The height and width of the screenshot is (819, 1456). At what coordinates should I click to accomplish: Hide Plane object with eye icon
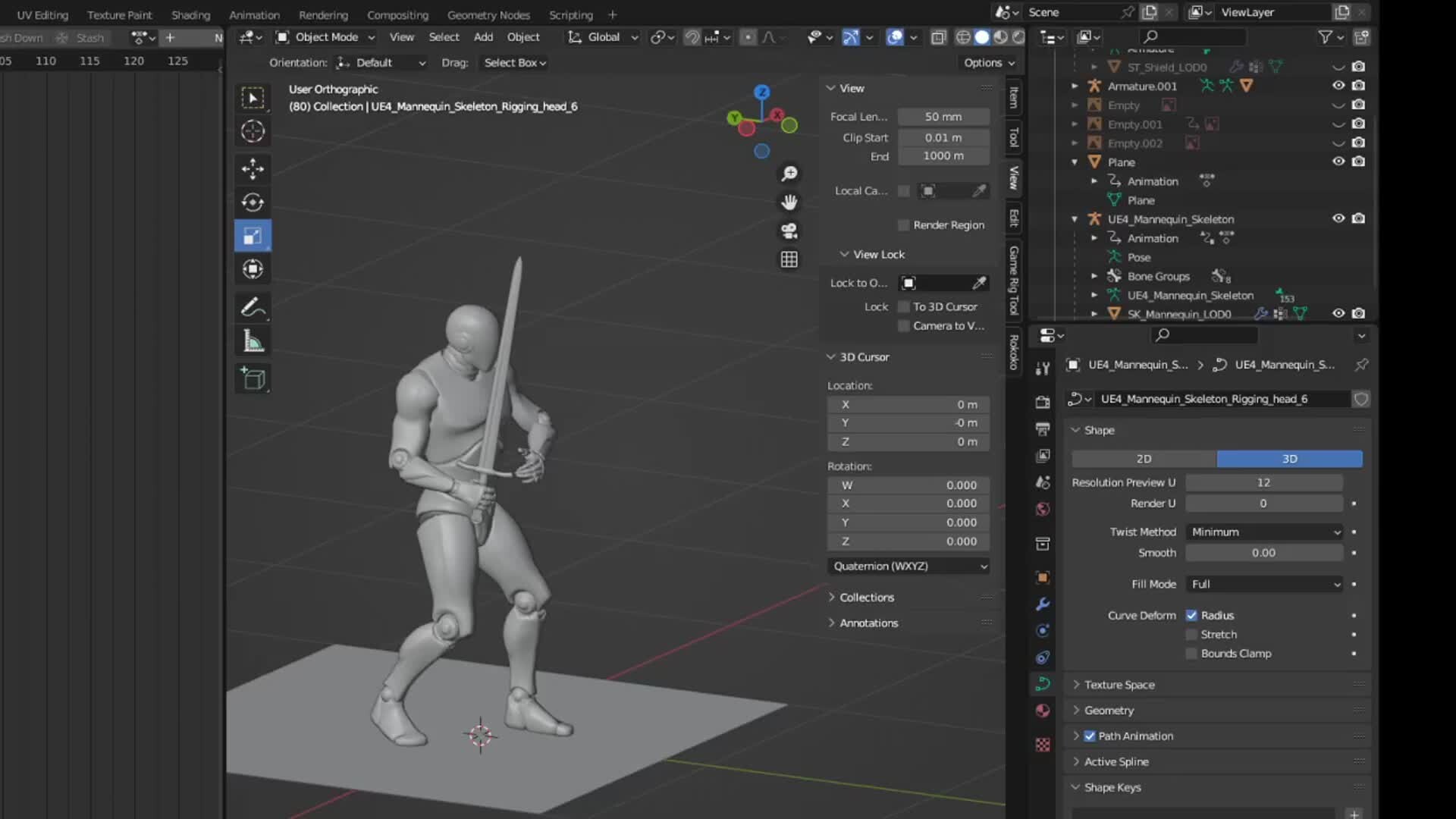pyautogui.click(x=1338, y=162)
